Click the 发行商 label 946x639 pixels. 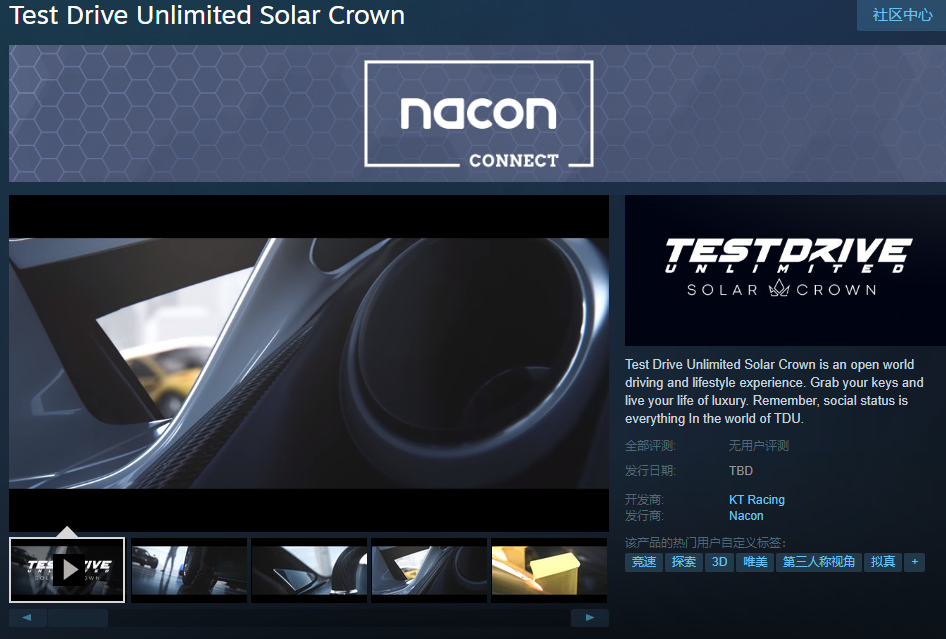pos(644,516)
